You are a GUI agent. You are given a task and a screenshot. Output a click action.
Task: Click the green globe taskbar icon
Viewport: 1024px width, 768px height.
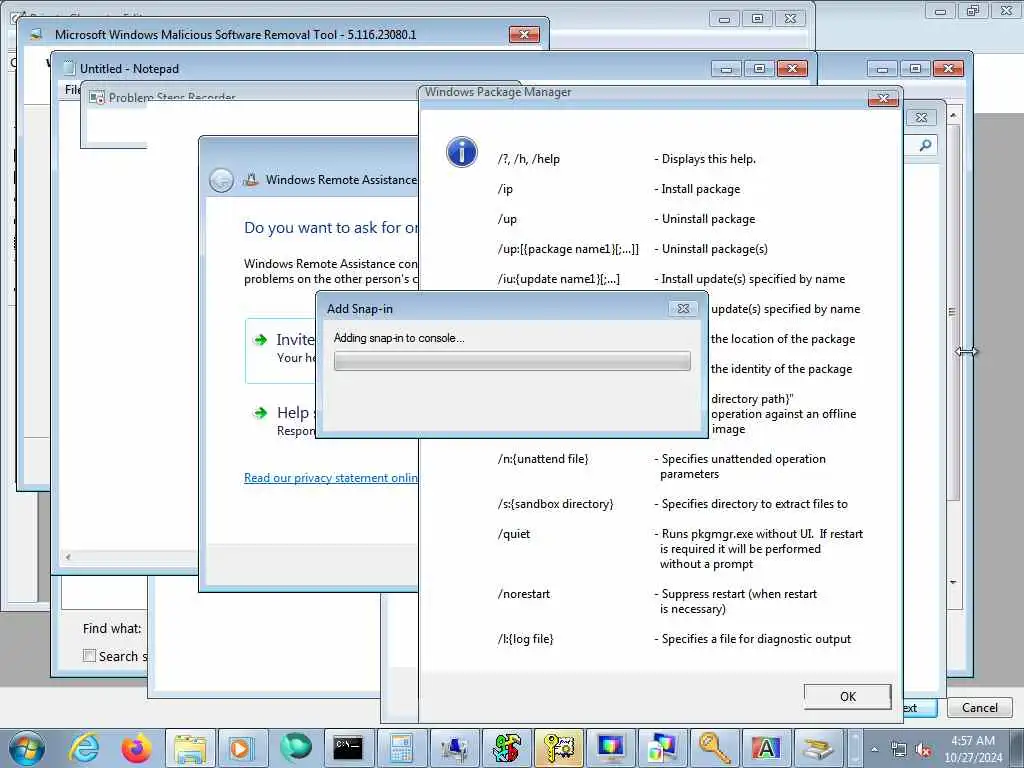click(295, 748)
